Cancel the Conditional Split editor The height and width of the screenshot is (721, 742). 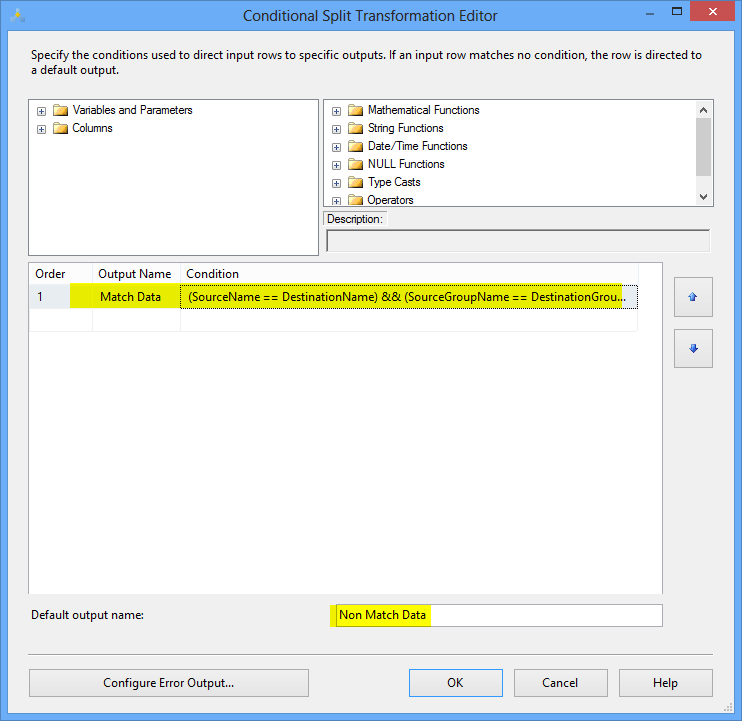[x=560, y=683]
